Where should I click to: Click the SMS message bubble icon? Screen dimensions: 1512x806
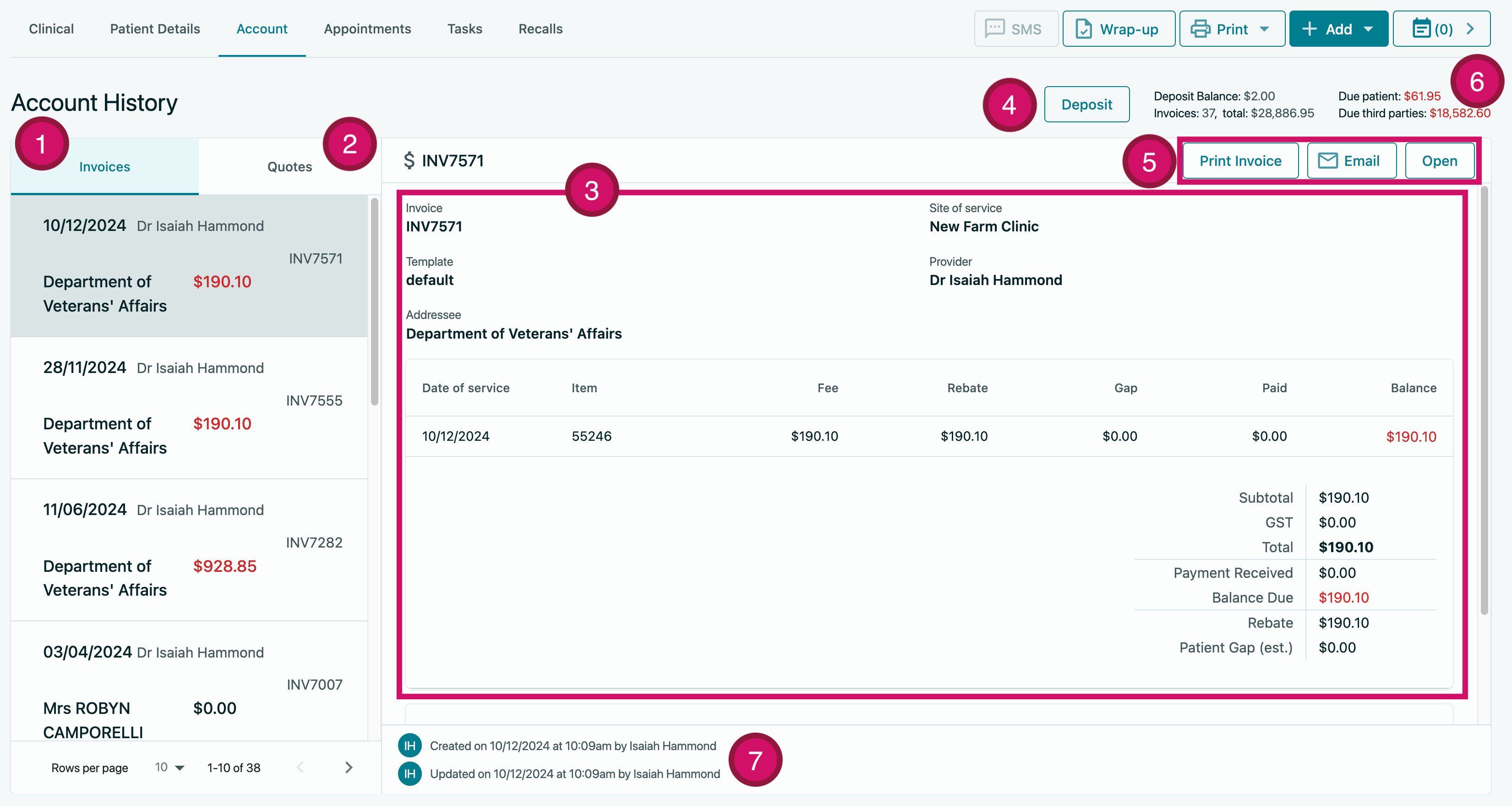[x=995, y=28]
